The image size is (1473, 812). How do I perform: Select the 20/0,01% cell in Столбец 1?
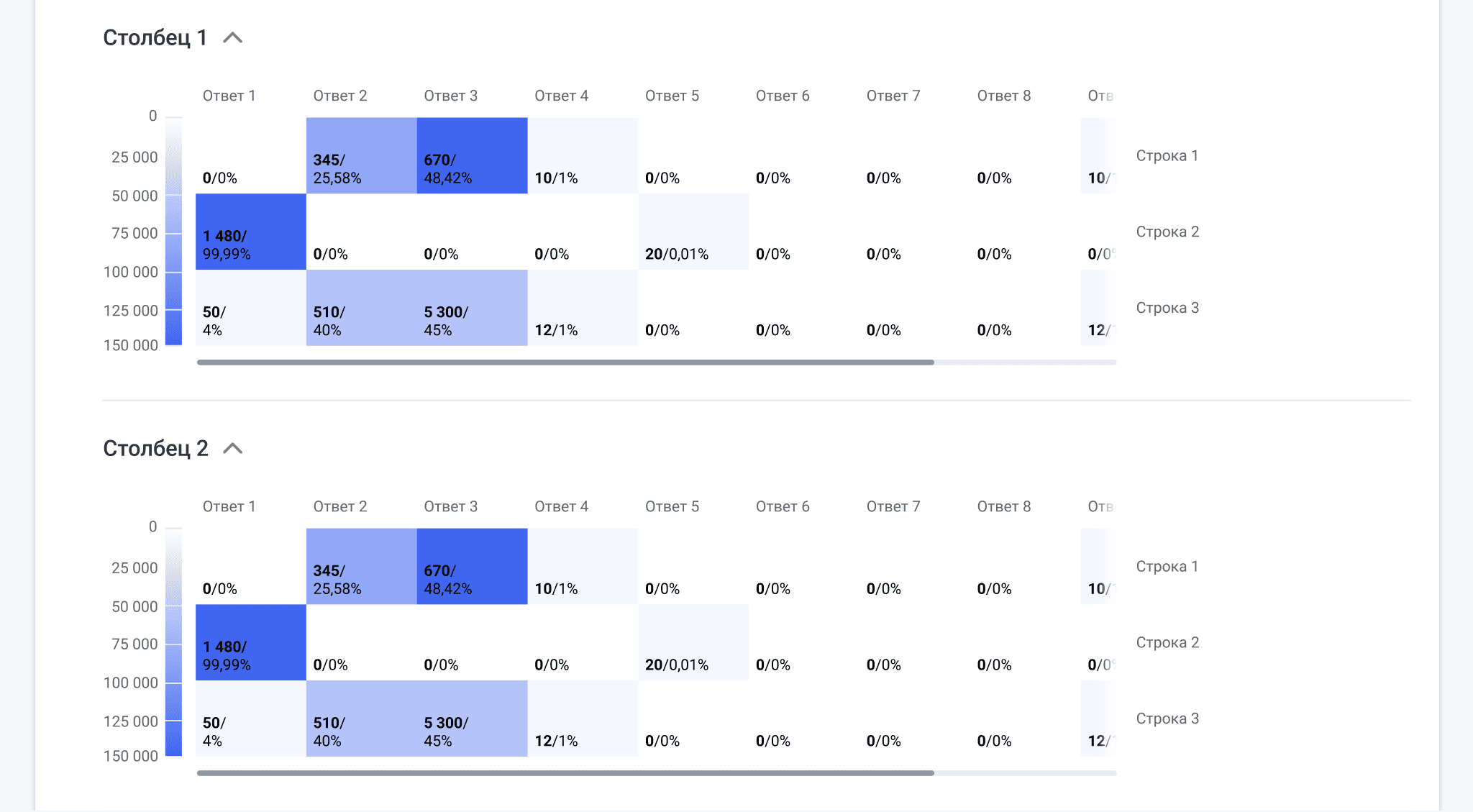[693, 232]
